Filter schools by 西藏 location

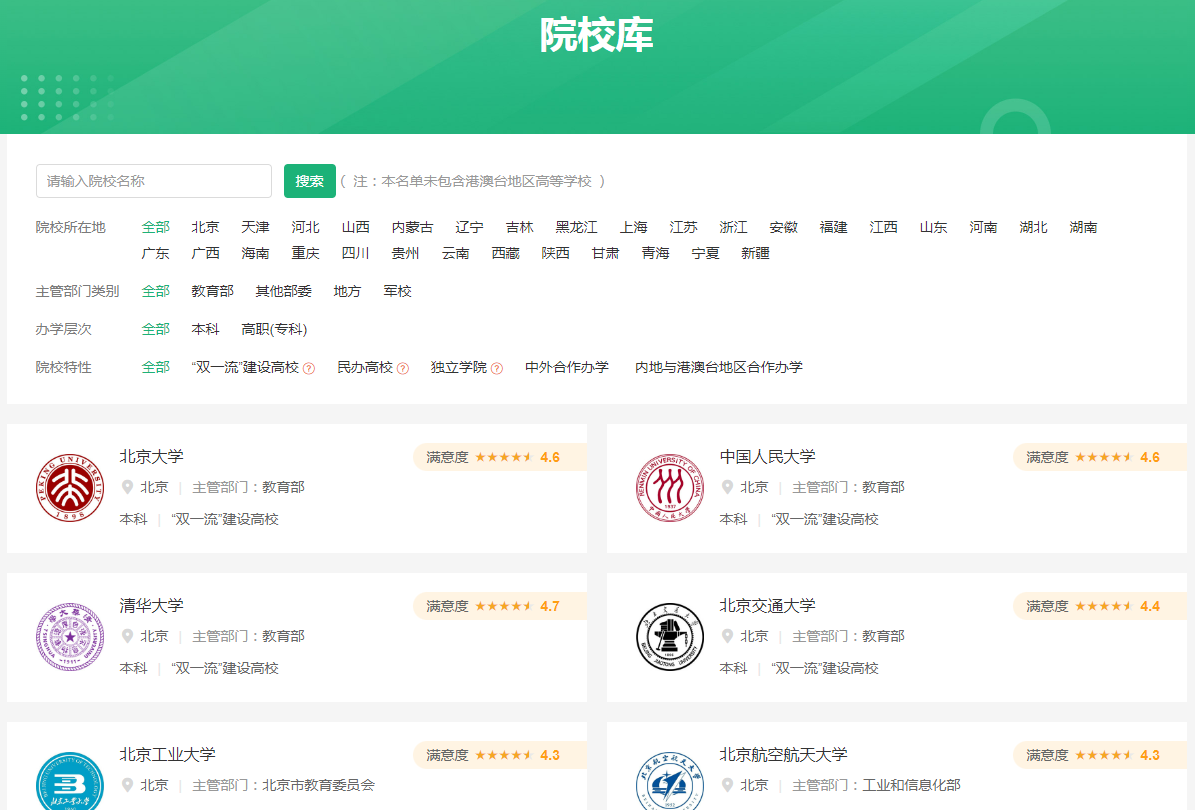505,253
